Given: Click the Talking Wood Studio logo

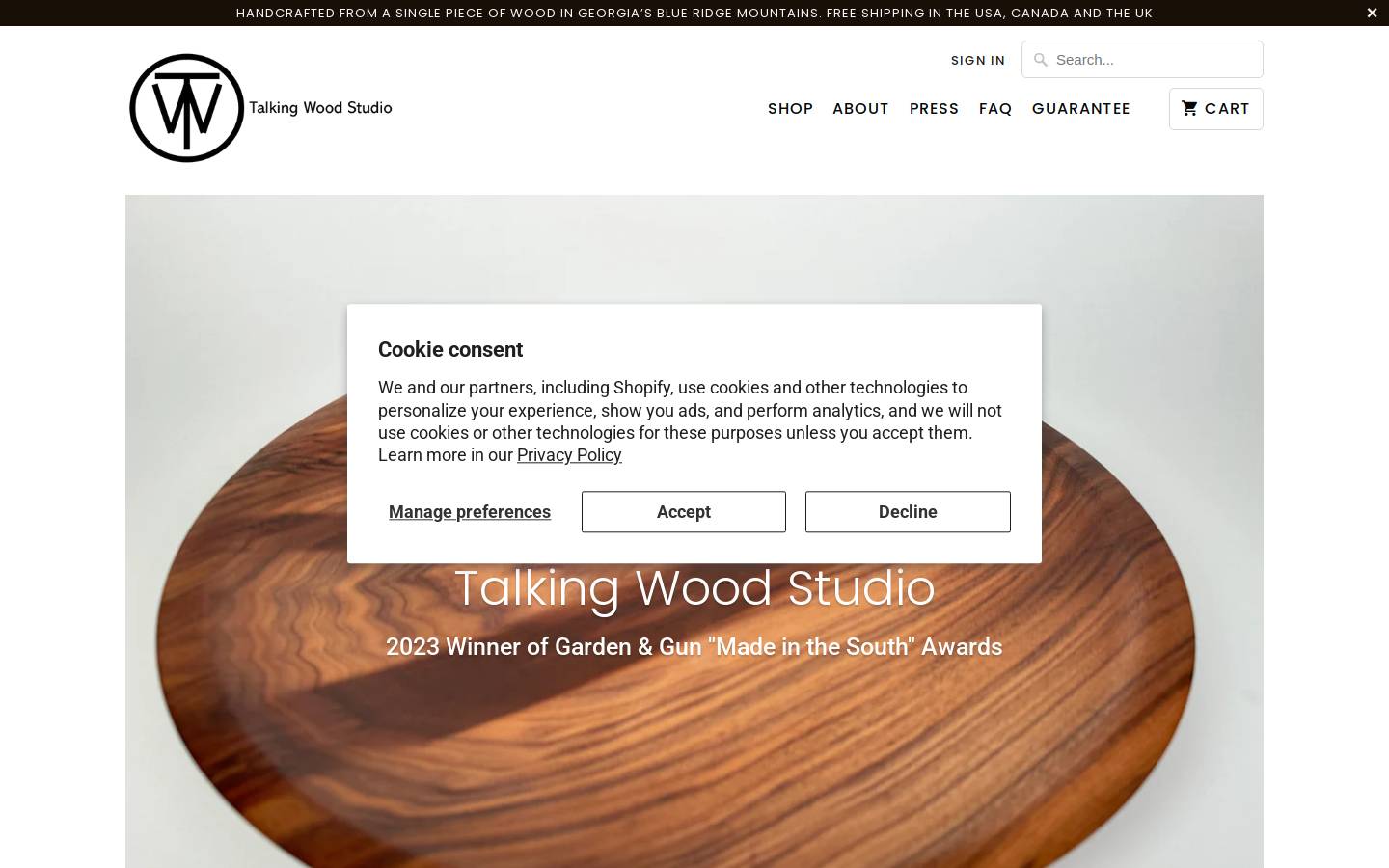Looking at the screenshot, I should [x=260, y=108].
